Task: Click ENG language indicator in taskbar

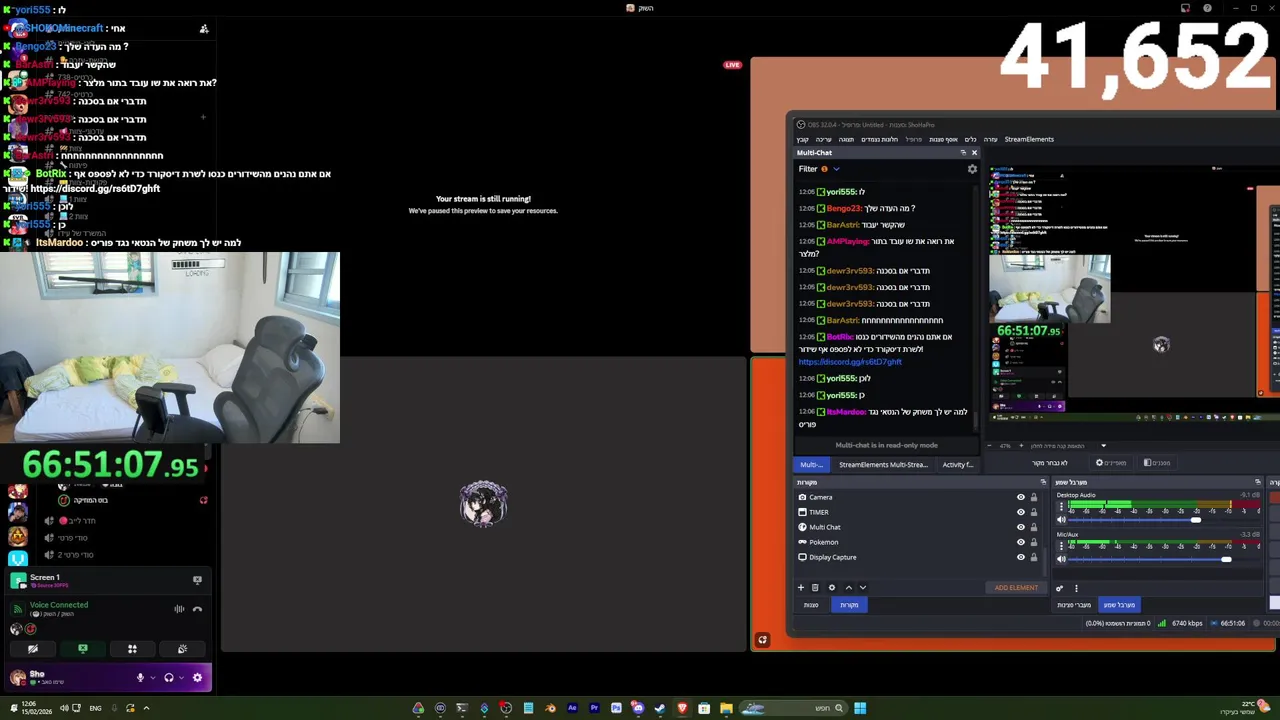Action: (95, 708)
